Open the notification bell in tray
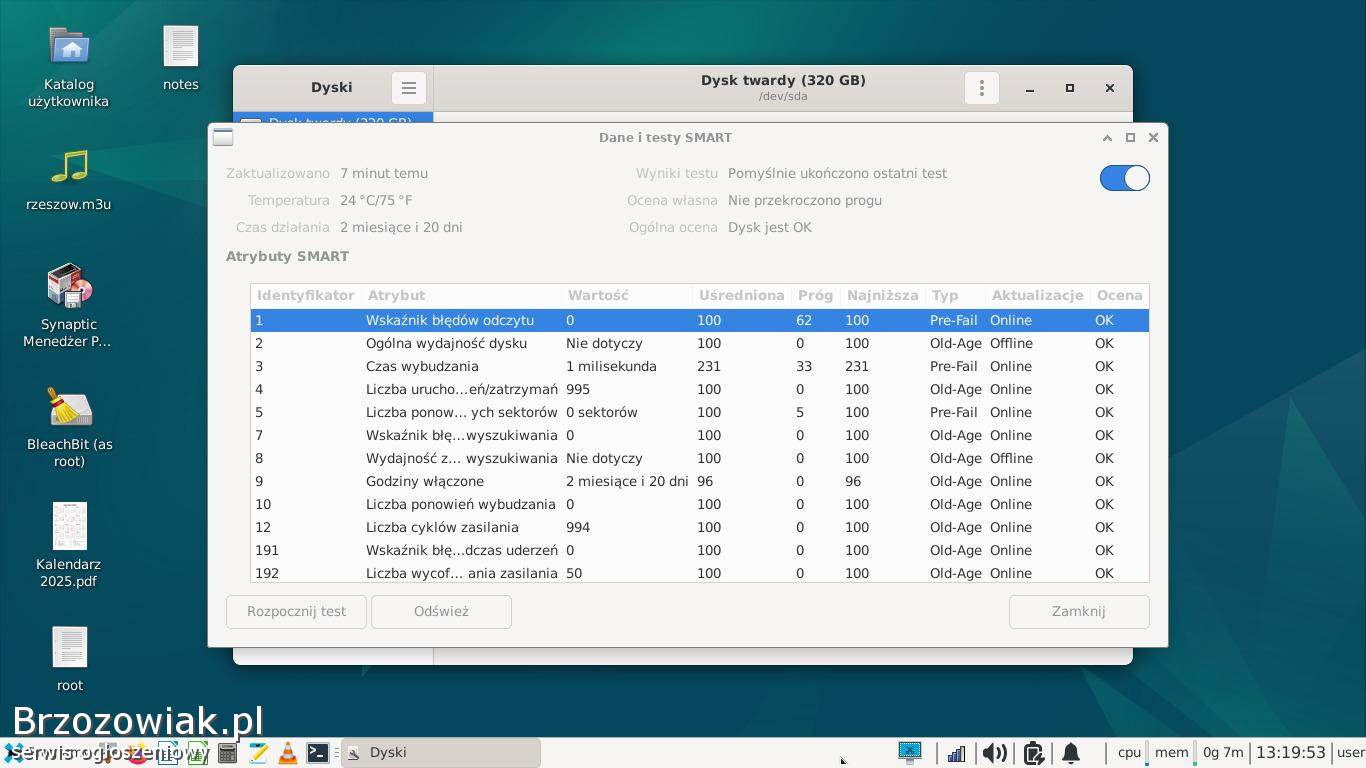 (x=1070, y=753)
